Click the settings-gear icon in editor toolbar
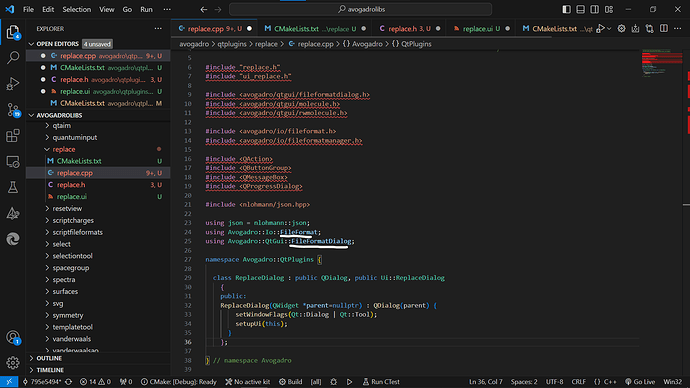Image resolution: width=690 pixels, height=388 pixels. [621, 29]
